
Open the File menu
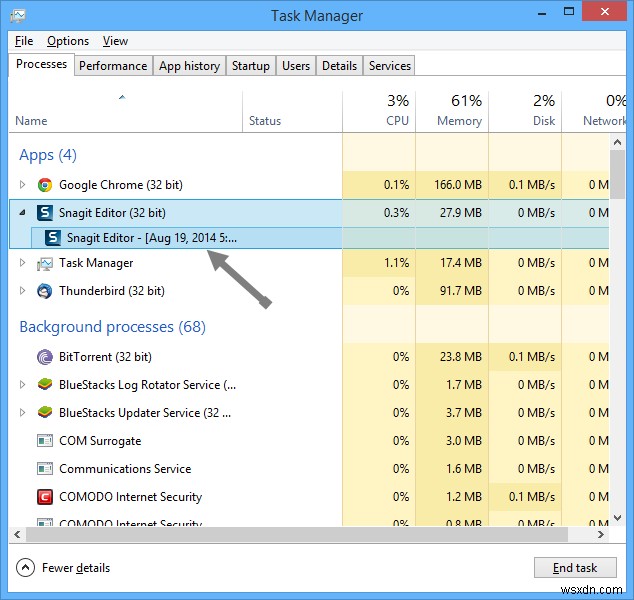pyautogui.click(x=24, y=41)
